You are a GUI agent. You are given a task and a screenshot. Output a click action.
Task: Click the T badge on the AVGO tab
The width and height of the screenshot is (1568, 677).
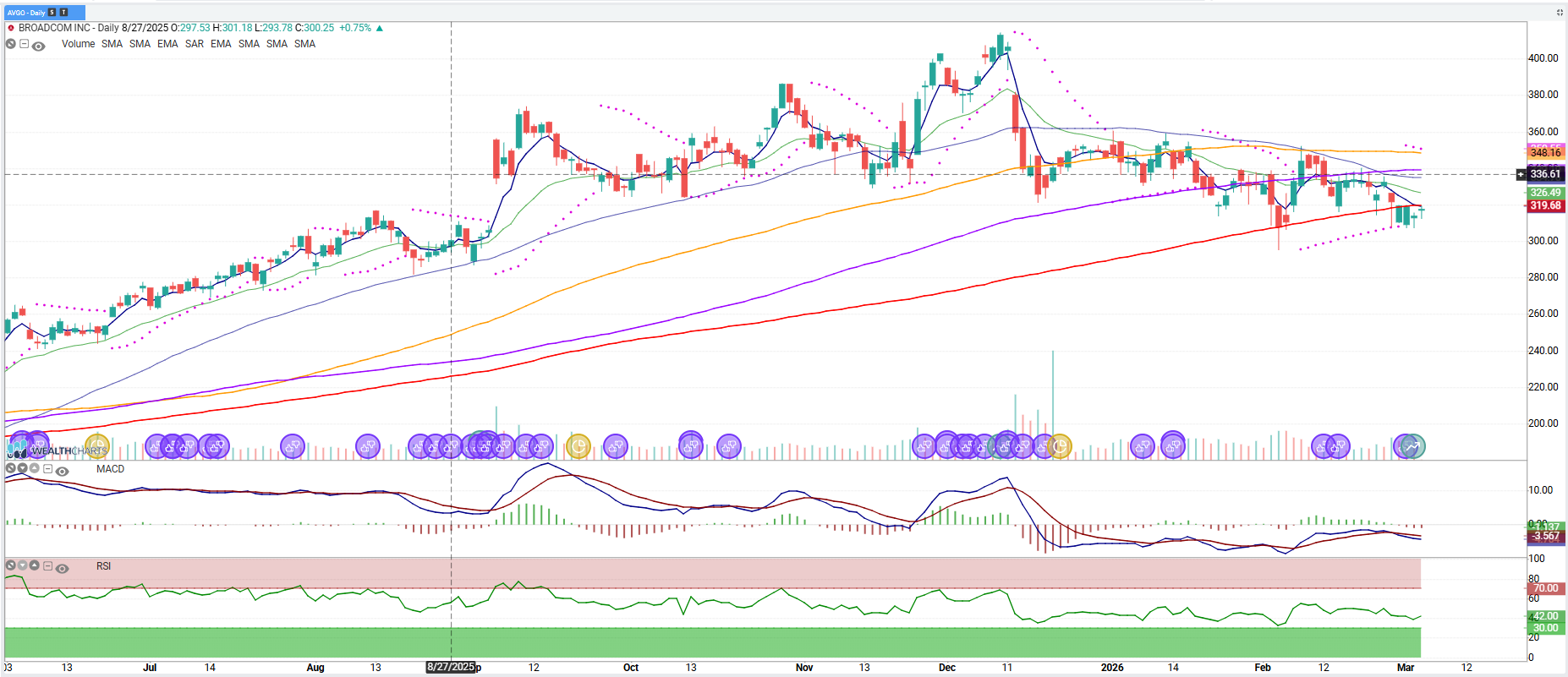(x=63, y=13)
